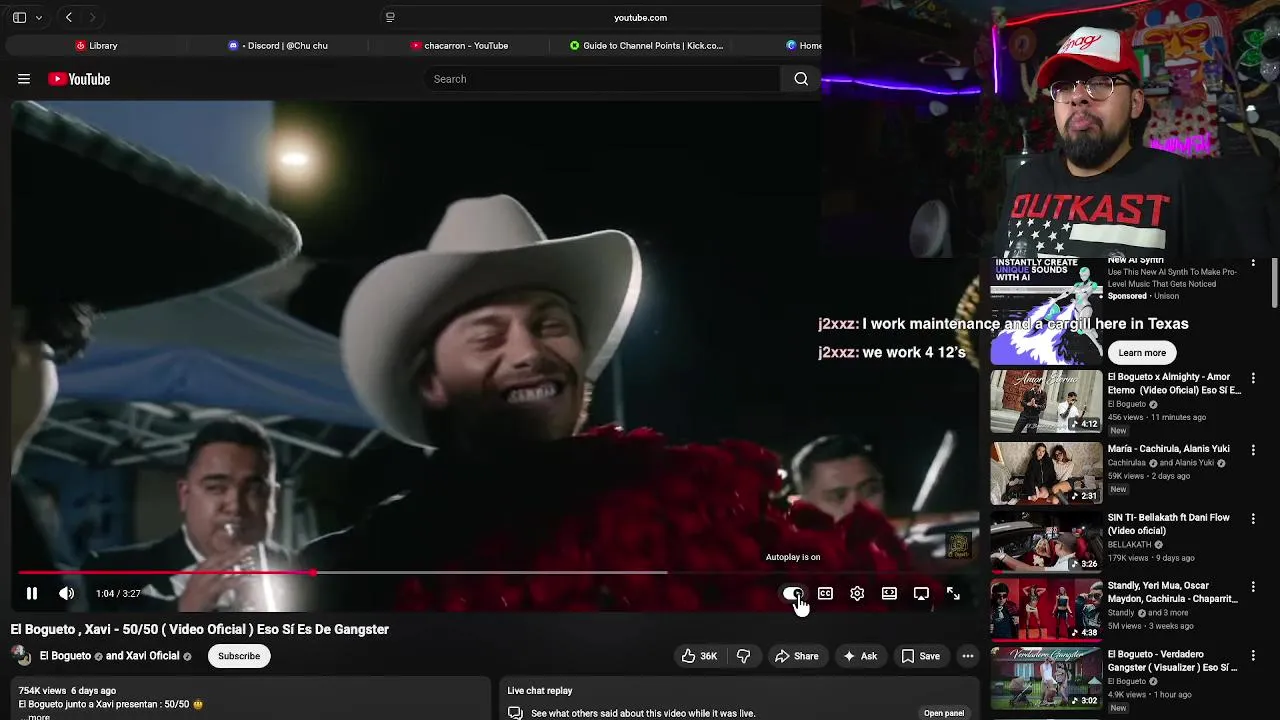Image resolution: width=1280 pixels, height=720 pixels.
Task: Open the player settings gear
Action: 857,594
